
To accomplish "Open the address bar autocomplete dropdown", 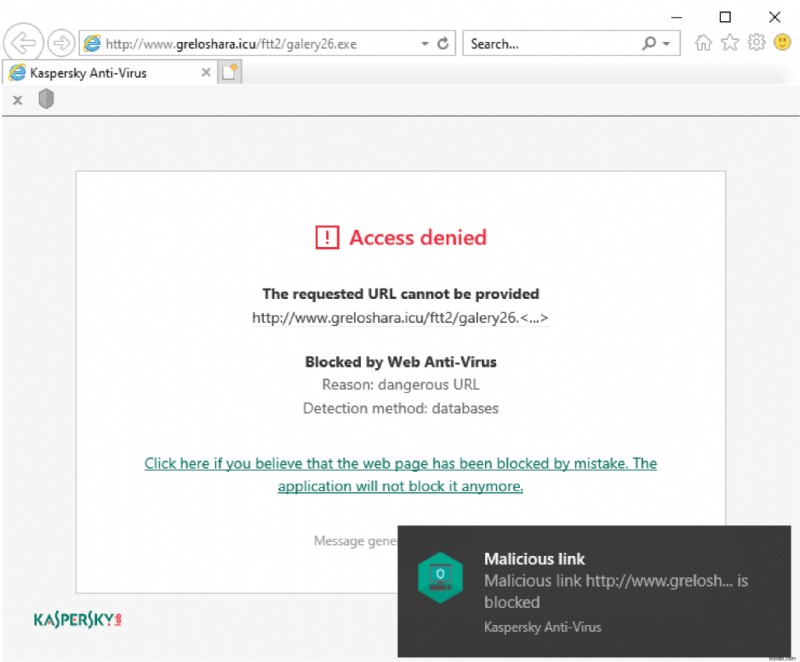I will pos(424,42).
